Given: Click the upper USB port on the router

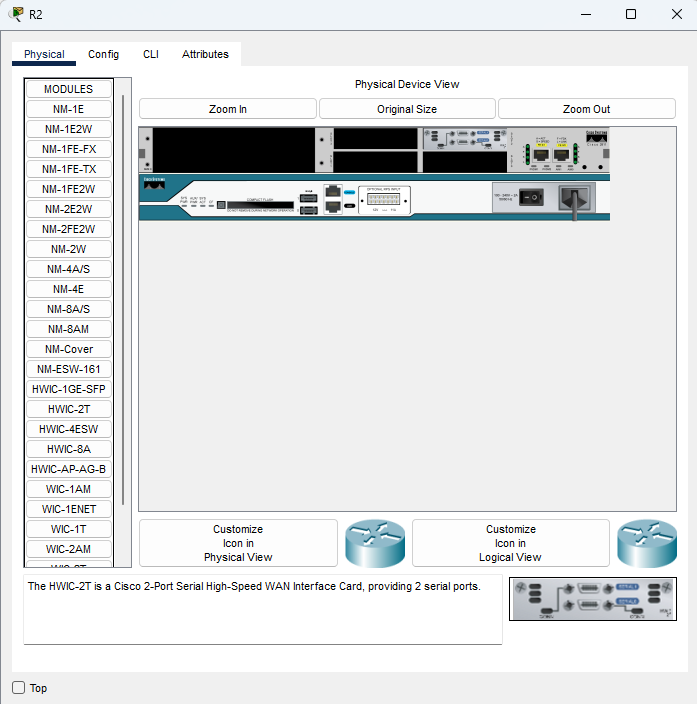Looking at the screenshot, I should coord(309,198).
